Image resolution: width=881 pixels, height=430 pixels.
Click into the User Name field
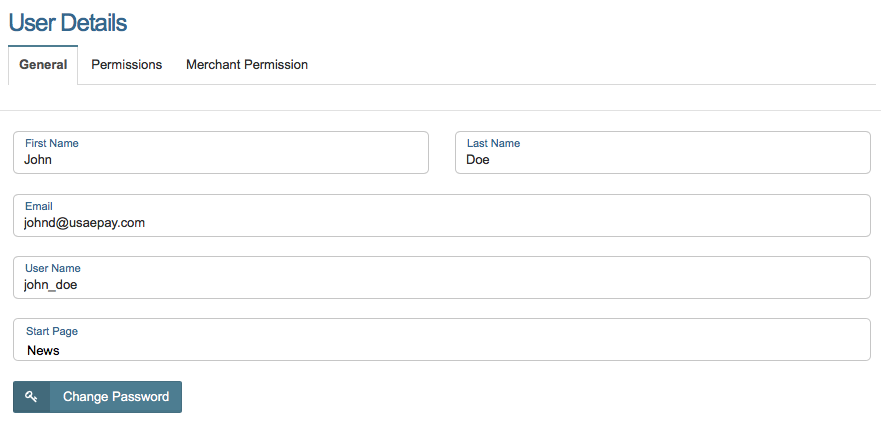pos(441,285)
